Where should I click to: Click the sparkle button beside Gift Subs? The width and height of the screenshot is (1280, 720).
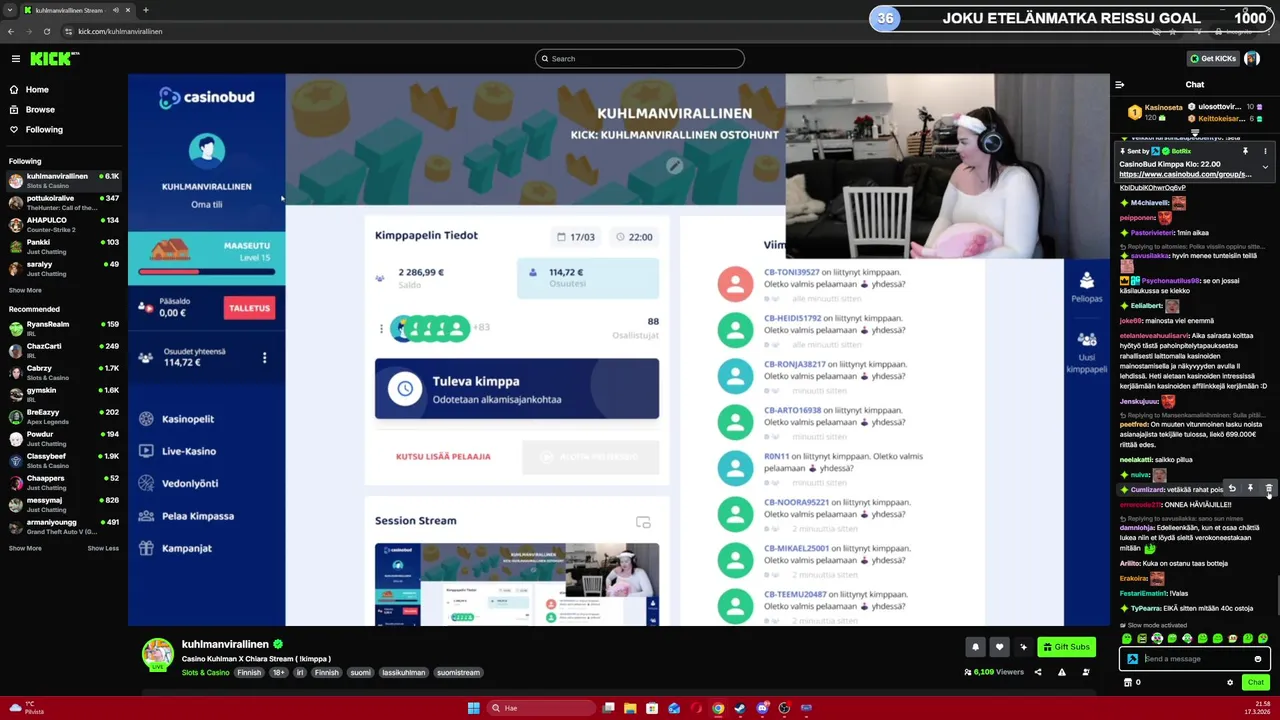click(x=1023, y=647)
